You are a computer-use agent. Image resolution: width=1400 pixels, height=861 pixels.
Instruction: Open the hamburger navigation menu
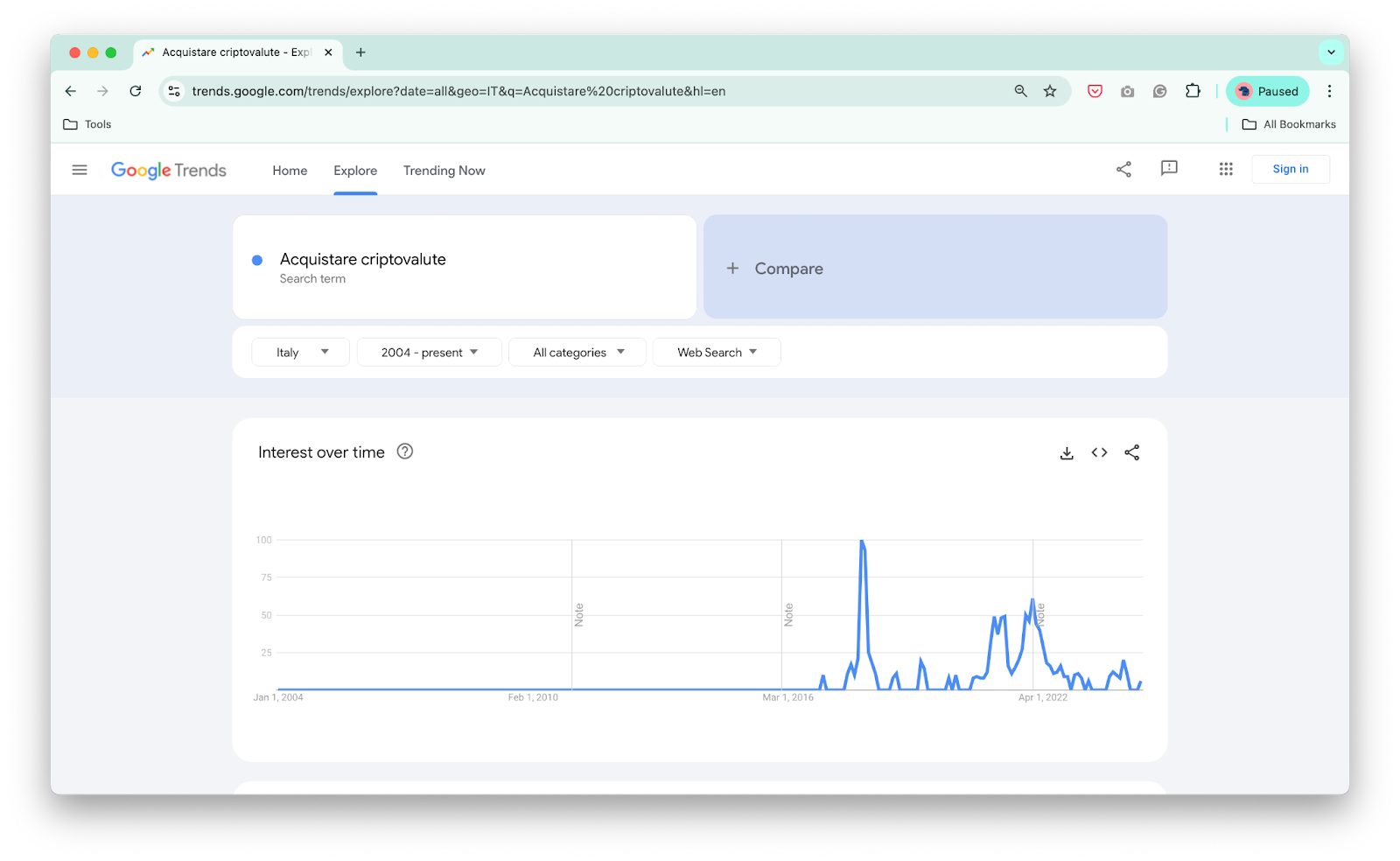pyautogui.click(x=80, y=169)
